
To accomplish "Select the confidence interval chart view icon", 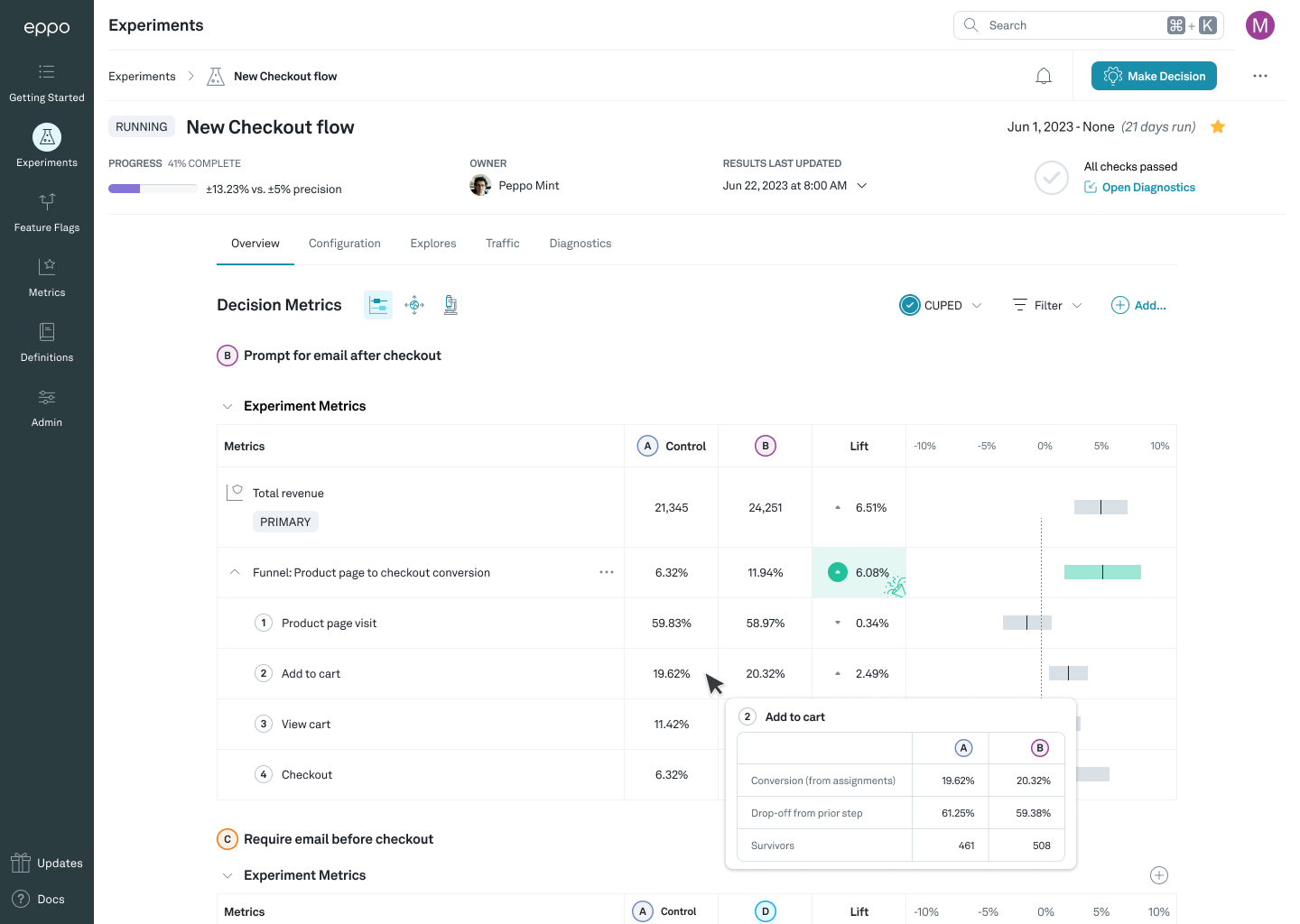I will tap(378, 305).
